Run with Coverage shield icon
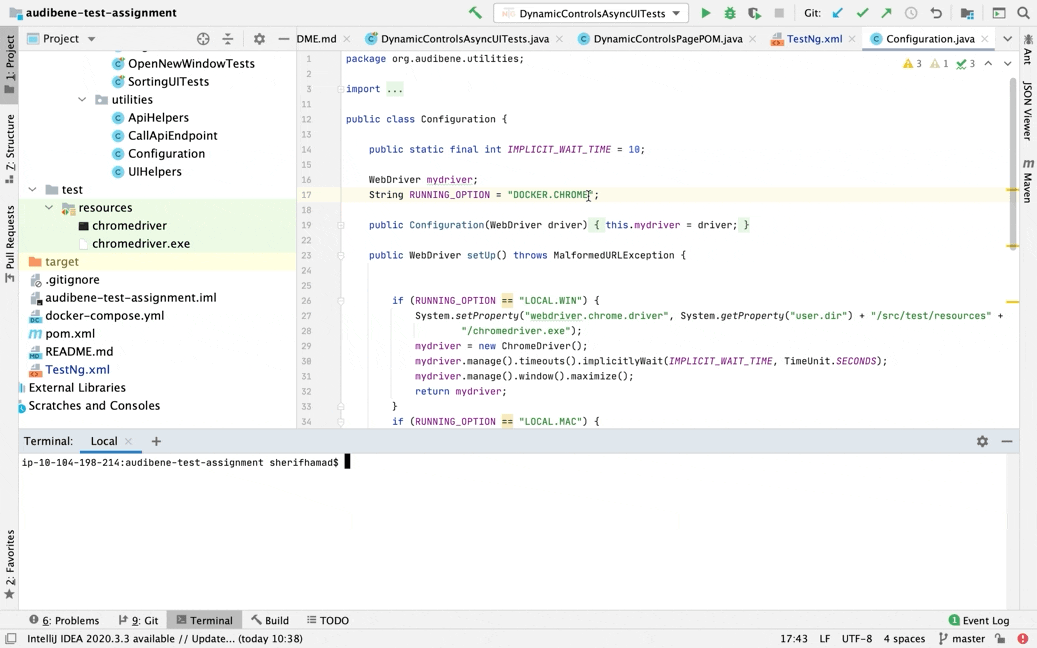 754,13
